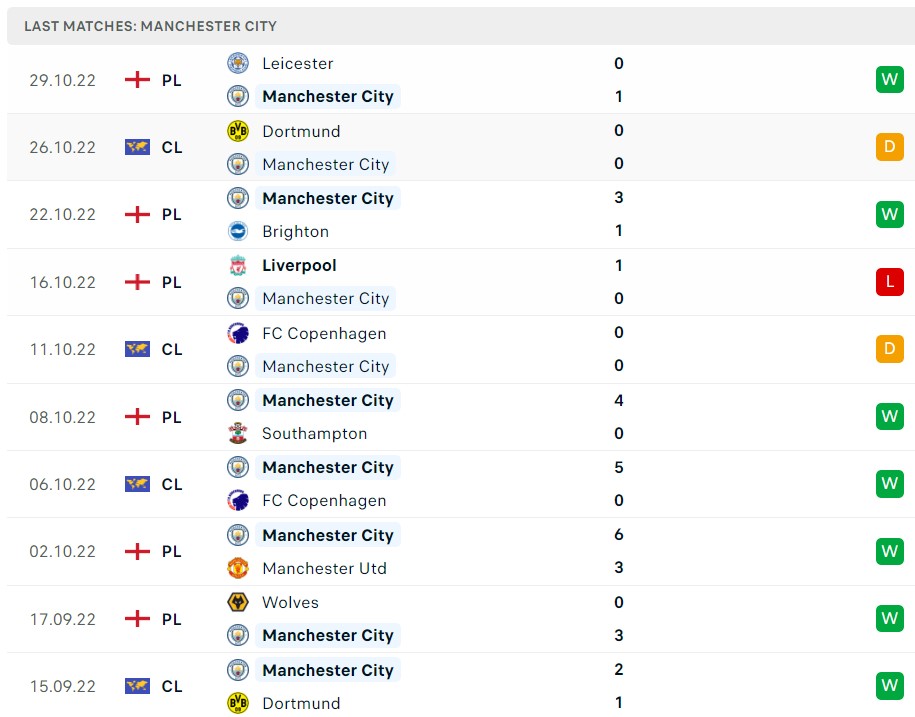This screenshot has width=915, height=717.
Task: Click the Wolves club crest icon
Action: click(238, 602)
